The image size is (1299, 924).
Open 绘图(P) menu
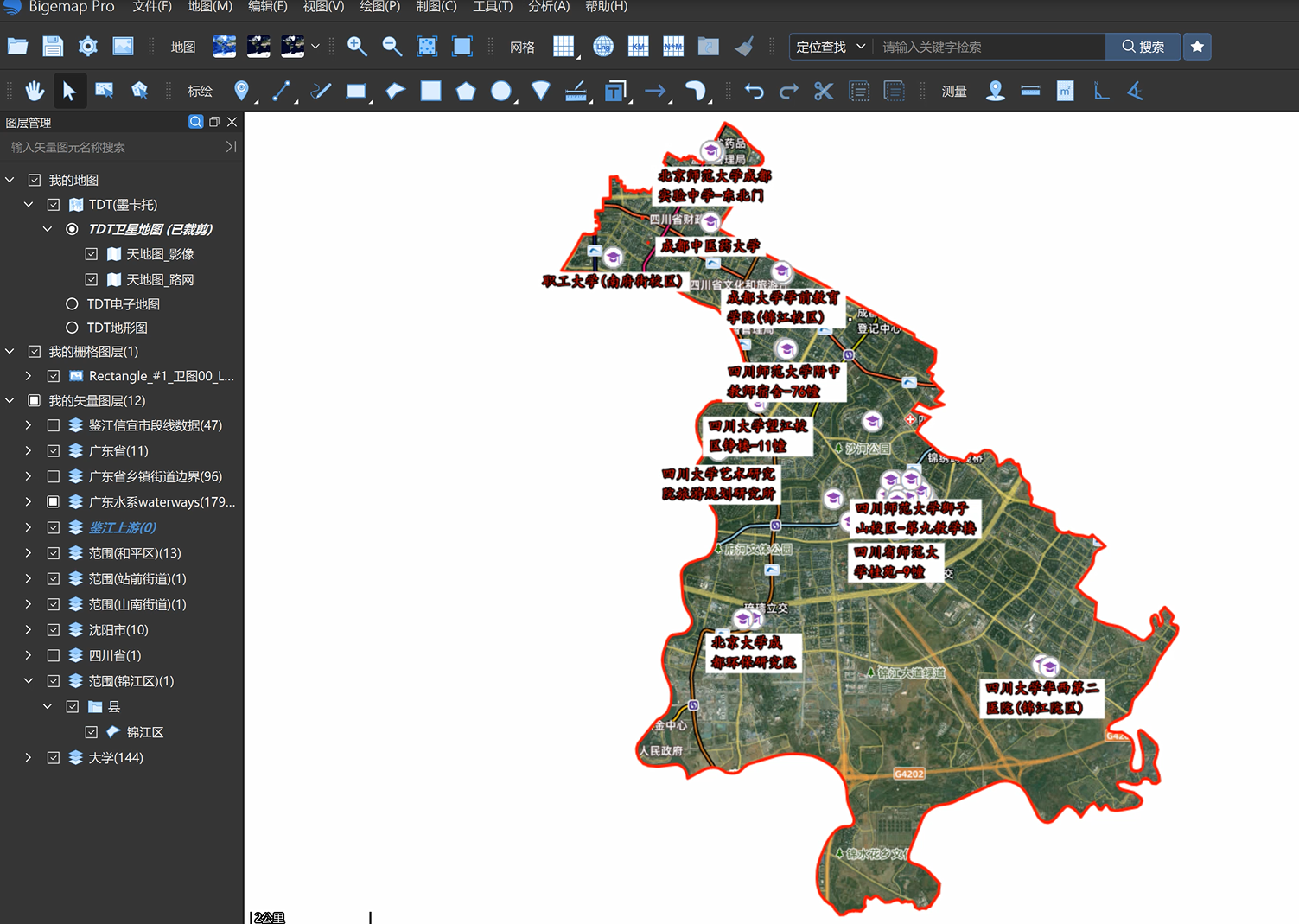[380, 7]
